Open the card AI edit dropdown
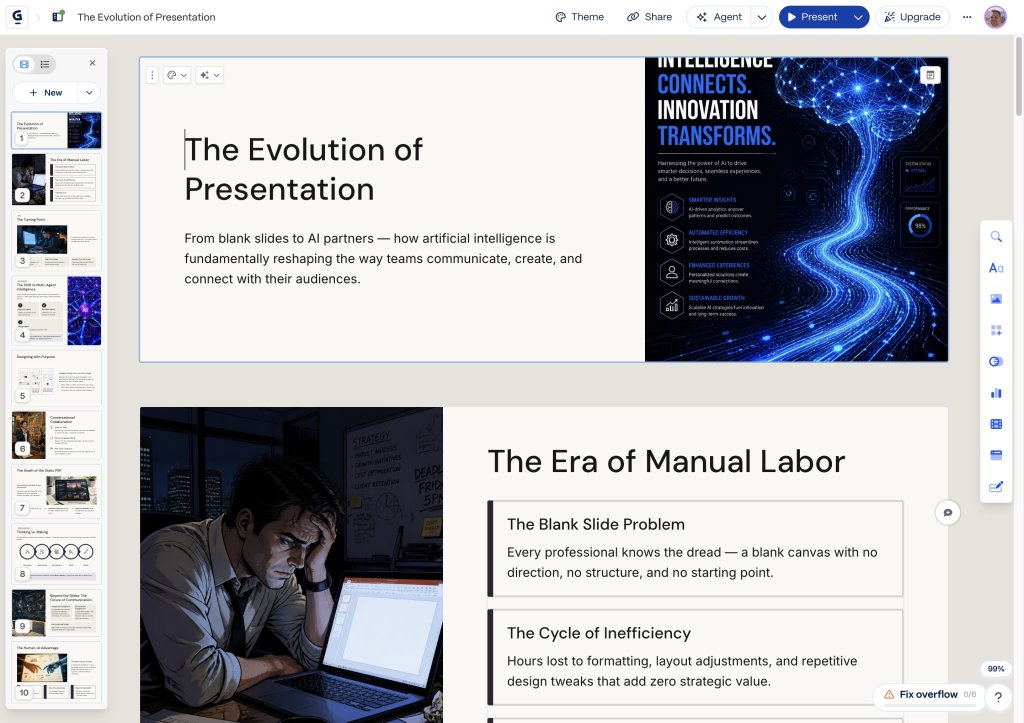This screenshot has height=723, width=1024. pos(210,75)
